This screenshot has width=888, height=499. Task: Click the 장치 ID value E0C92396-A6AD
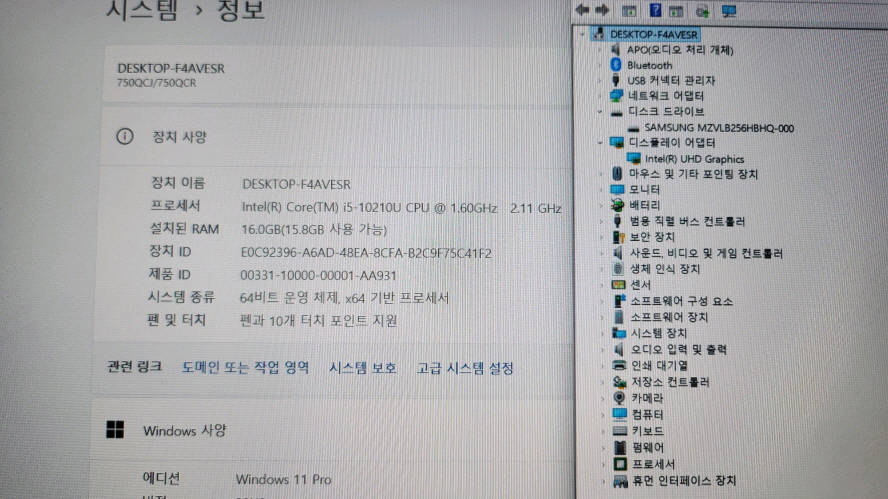[366, 253]
